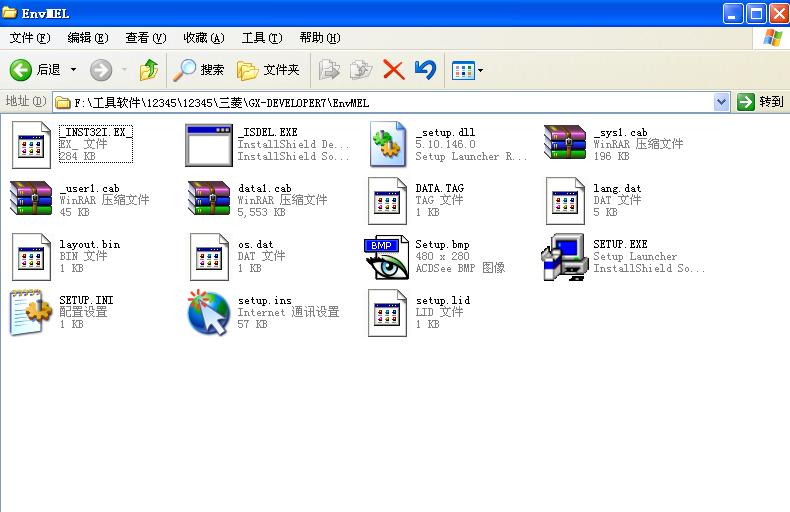The width and height of the screenshot is (790, 512).
Task: Select the Setup.bmp image file
Action: click(x=386, y=257)
